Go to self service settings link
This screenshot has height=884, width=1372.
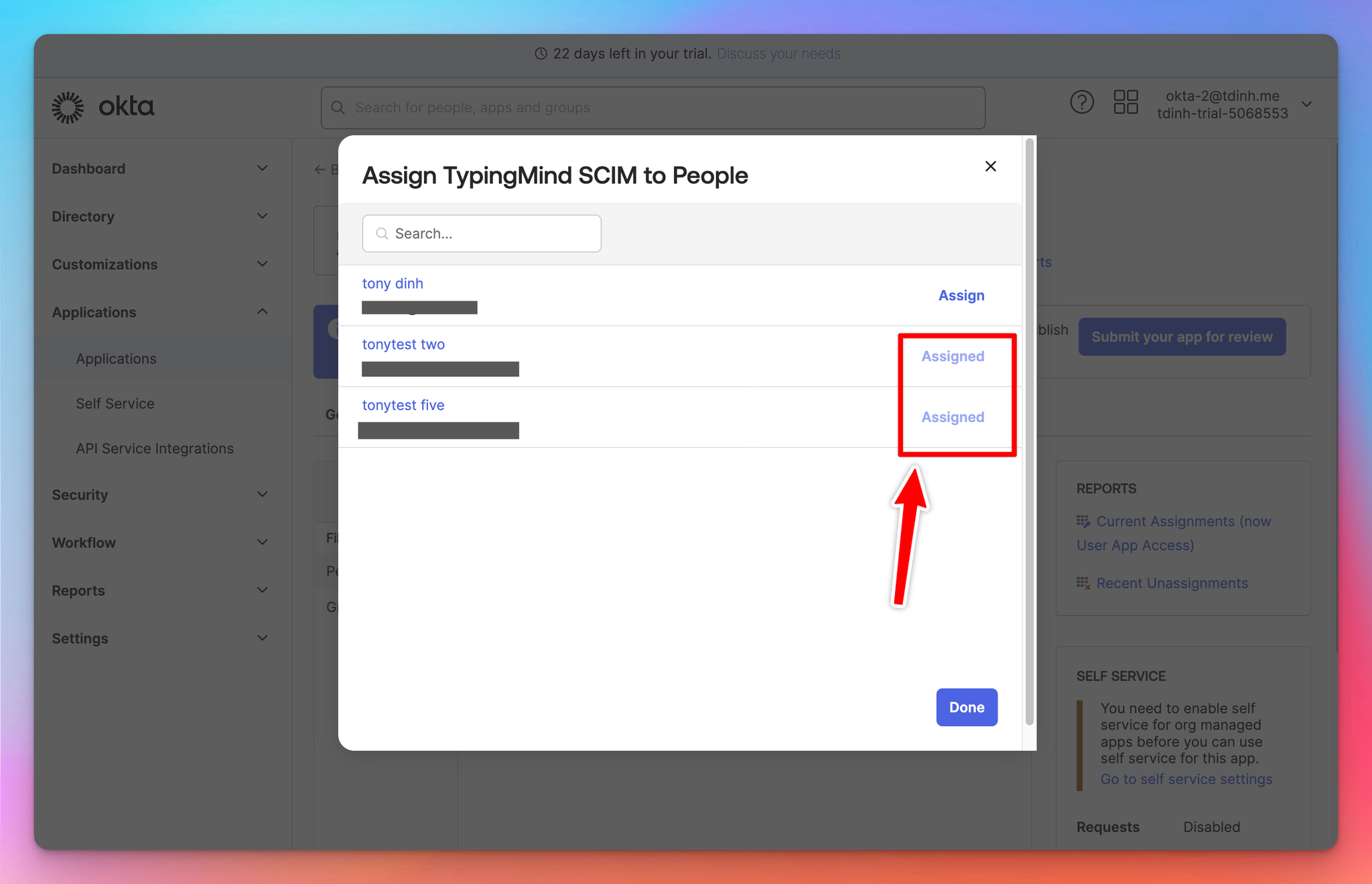[1186, 780]
